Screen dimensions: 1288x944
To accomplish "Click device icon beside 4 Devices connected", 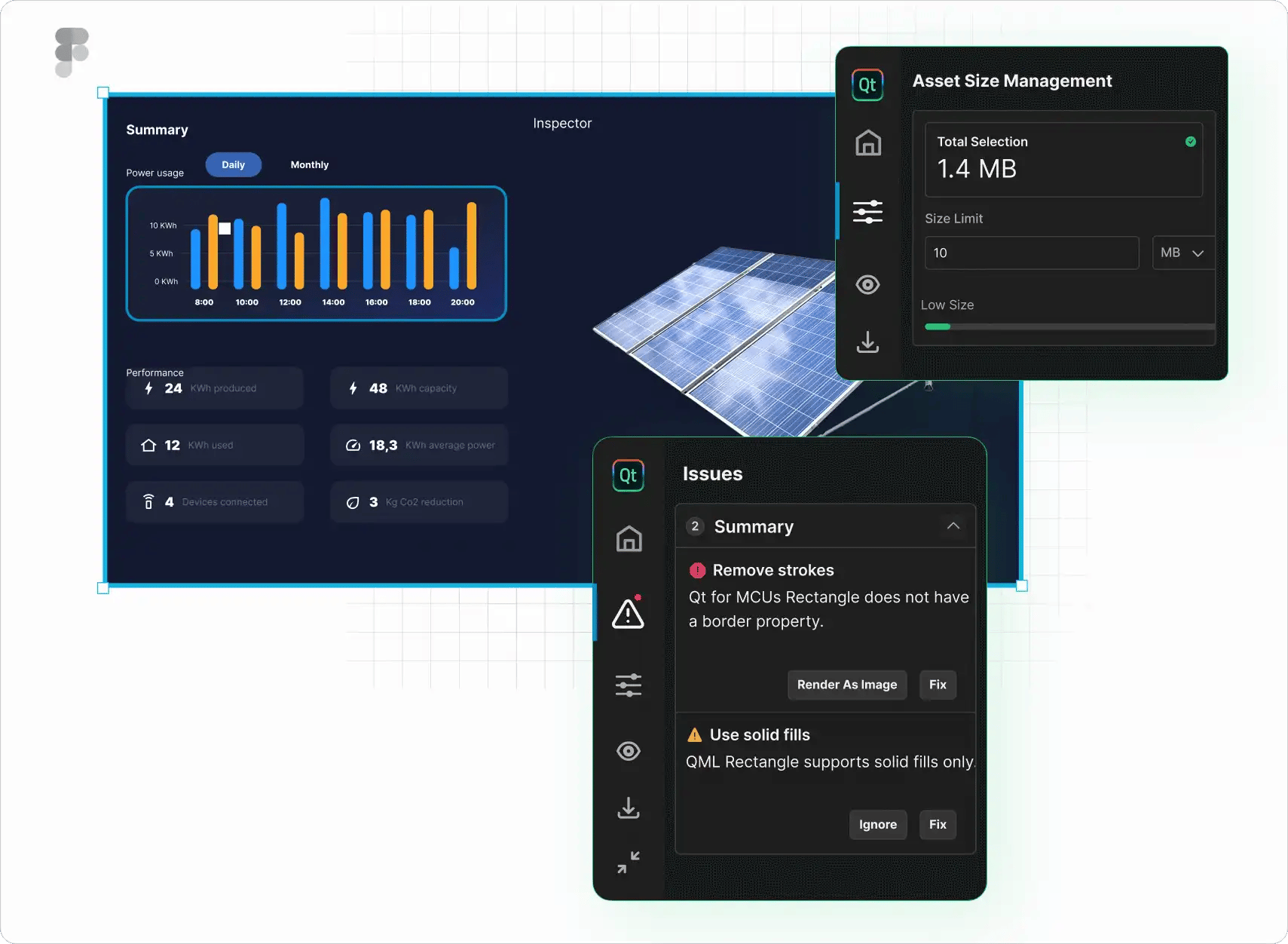I will tap(148, 501).
